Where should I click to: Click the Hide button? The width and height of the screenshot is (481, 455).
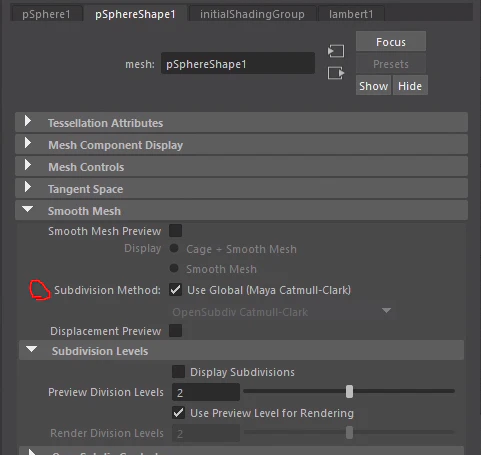click(410, 86)
